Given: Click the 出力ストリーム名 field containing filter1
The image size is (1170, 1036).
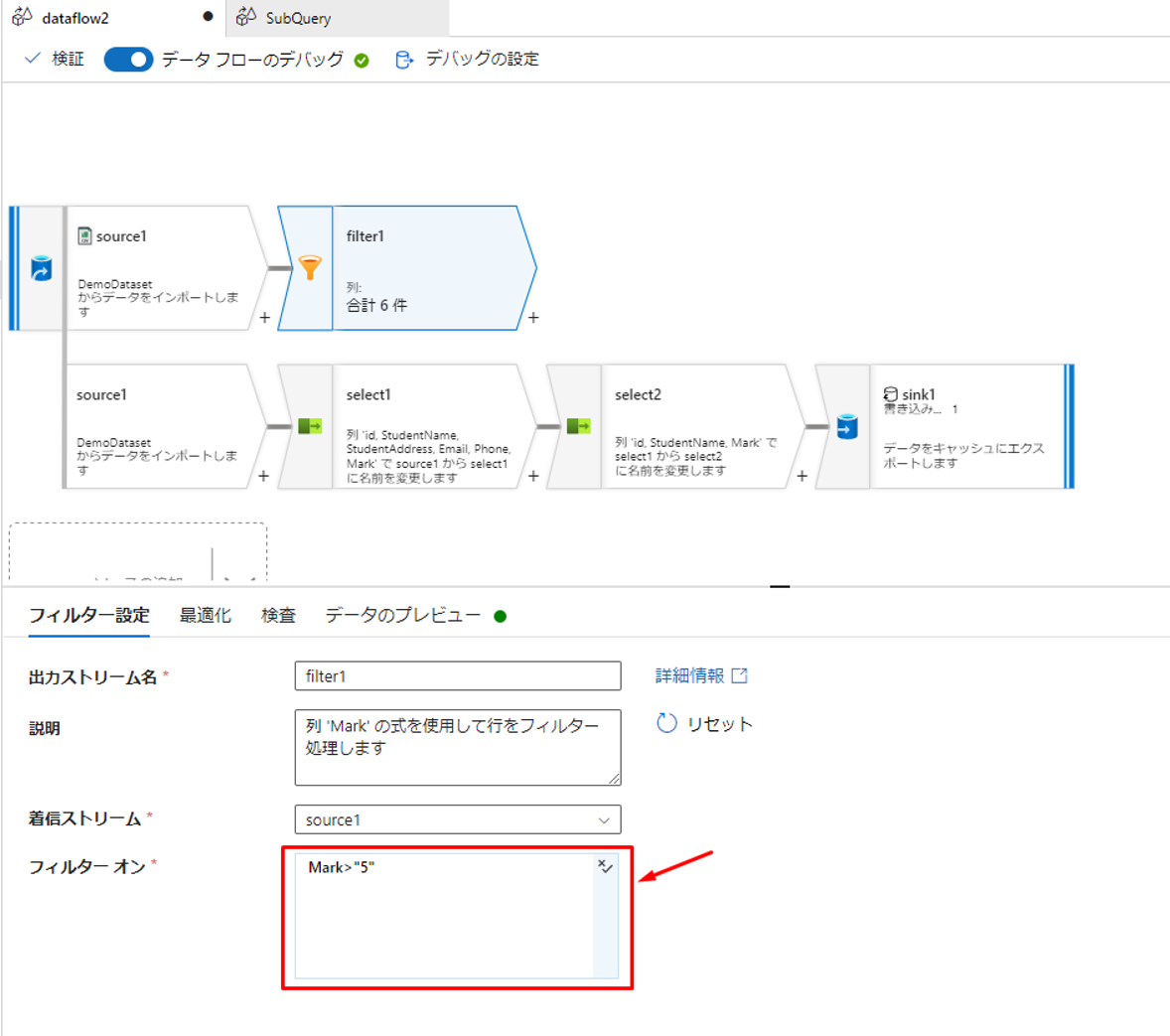Looking at the screenshot, I should 458,676.
